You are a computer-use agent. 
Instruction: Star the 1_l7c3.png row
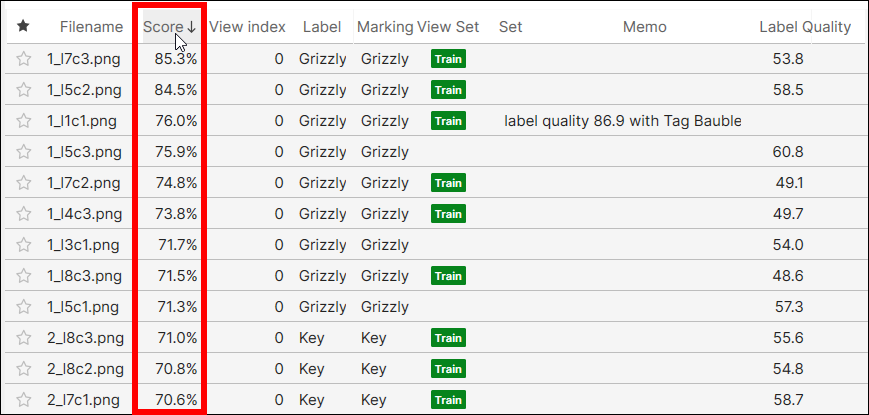click(x=24, y=59)
